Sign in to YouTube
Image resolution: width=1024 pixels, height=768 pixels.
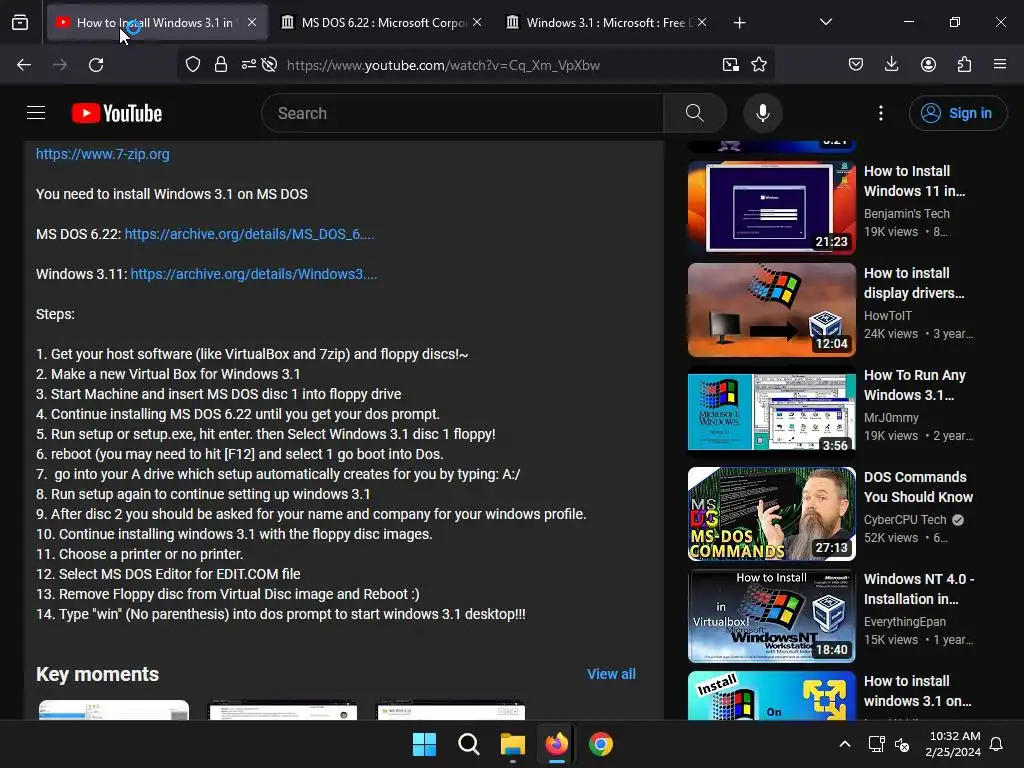click(957, 113)
